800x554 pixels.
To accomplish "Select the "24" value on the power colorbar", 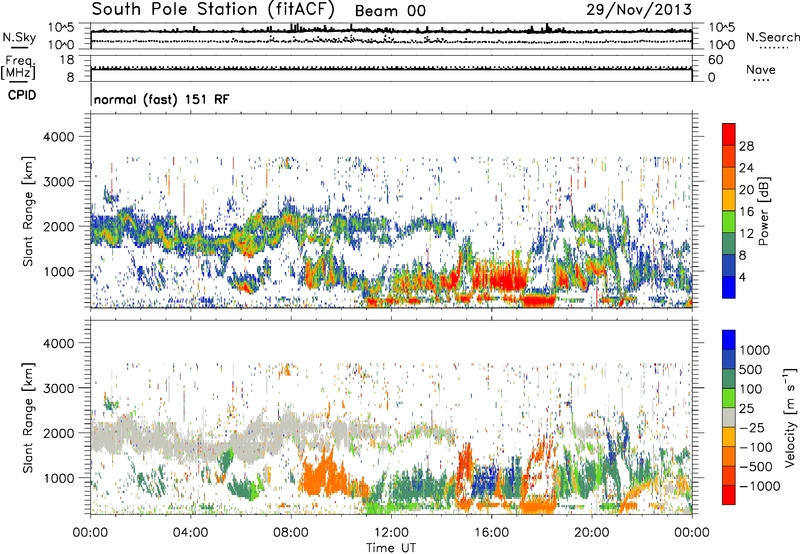I will coord(746,168).
